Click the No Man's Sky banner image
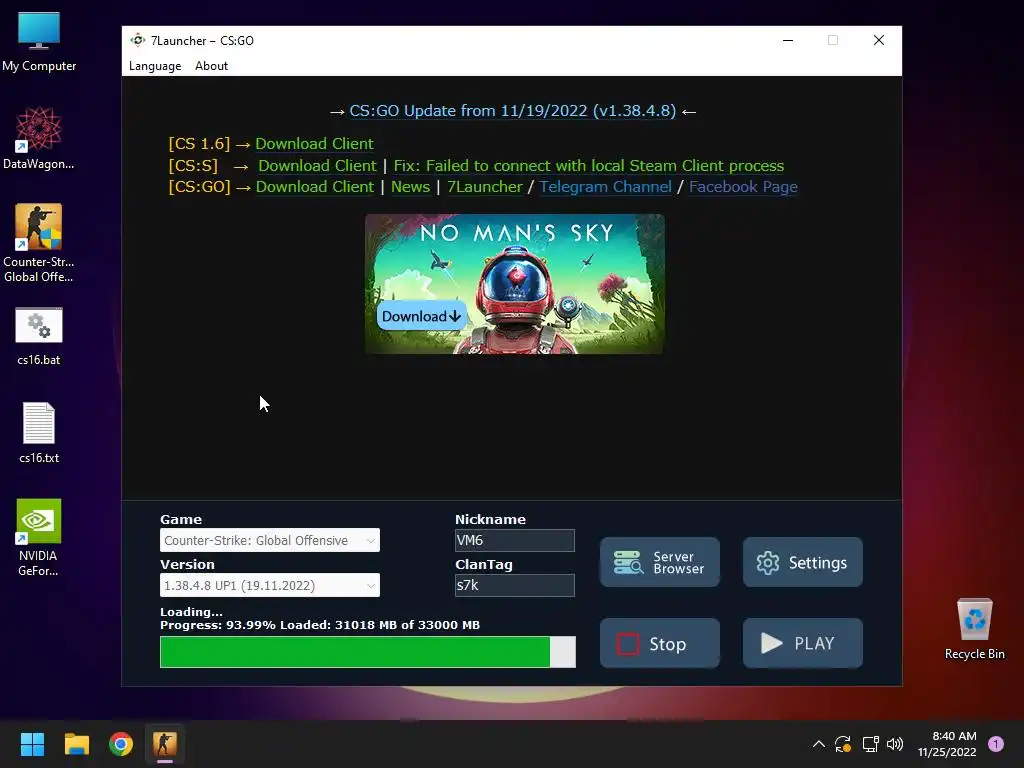 (x=515, y=284)
